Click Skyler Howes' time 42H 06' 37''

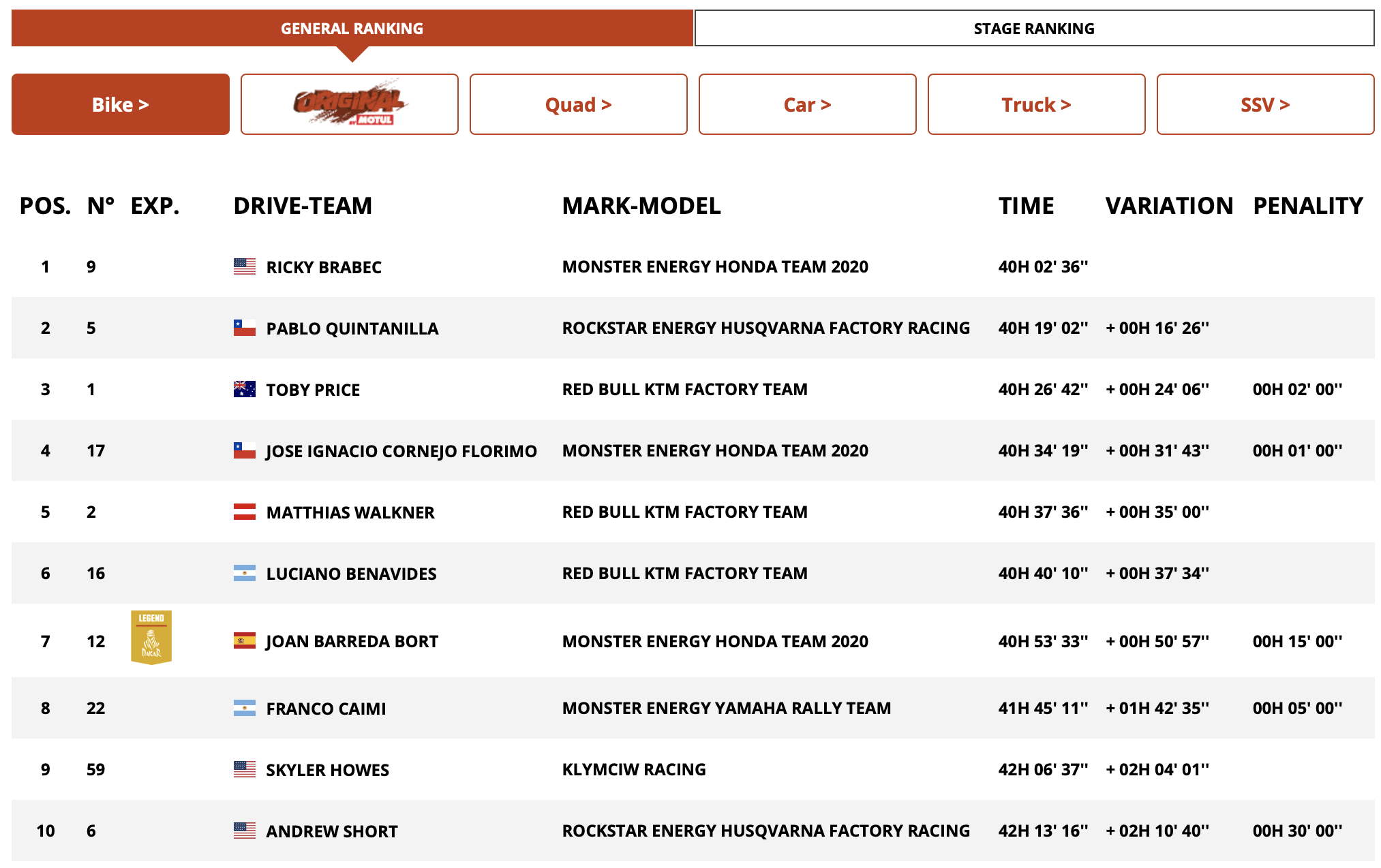[1044, 769]
